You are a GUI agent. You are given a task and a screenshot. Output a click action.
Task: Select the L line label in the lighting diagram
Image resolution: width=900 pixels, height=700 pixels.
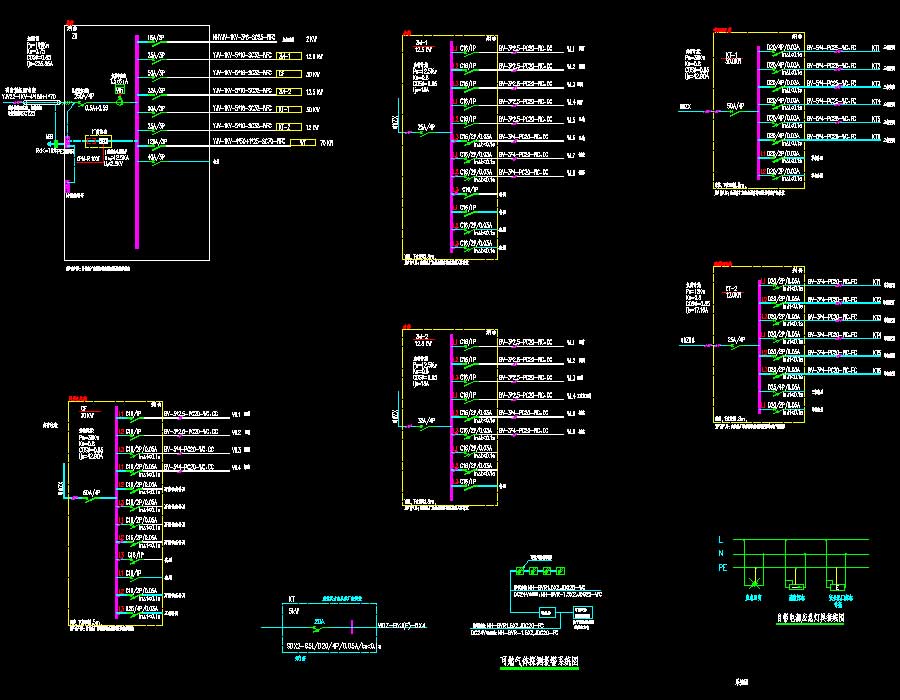point(719,540)
